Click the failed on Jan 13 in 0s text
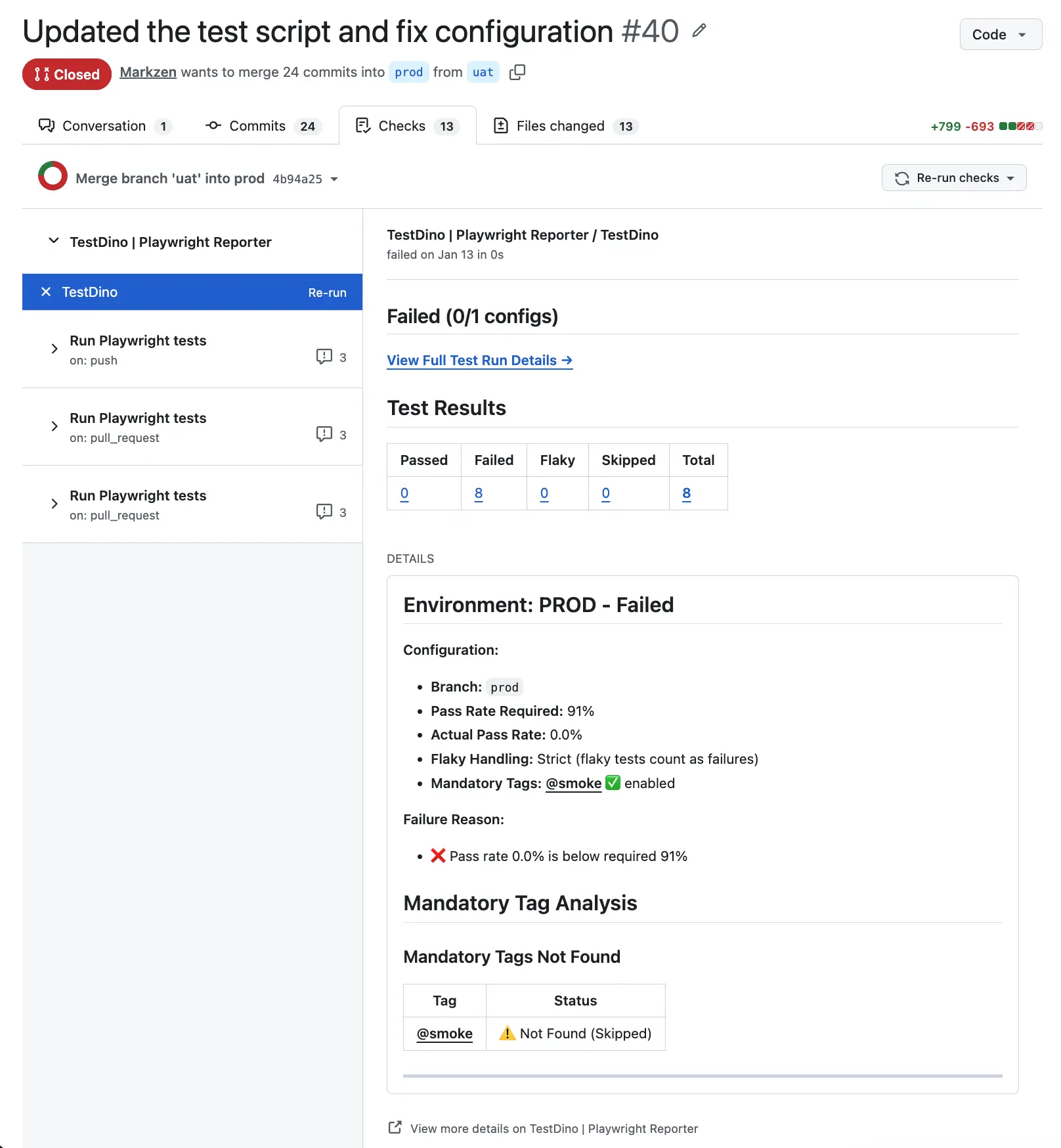This screenshot has height=1148, width=1061. coord(445,255)
